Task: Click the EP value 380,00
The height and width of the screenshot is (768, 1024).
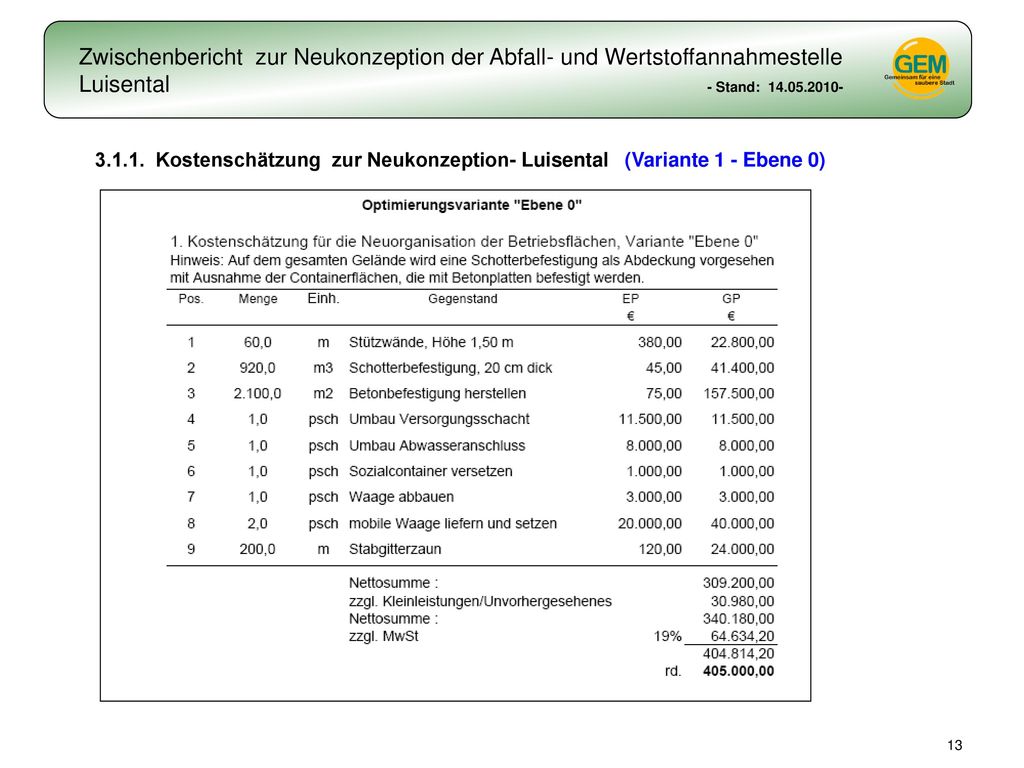Action: point(660,342)
